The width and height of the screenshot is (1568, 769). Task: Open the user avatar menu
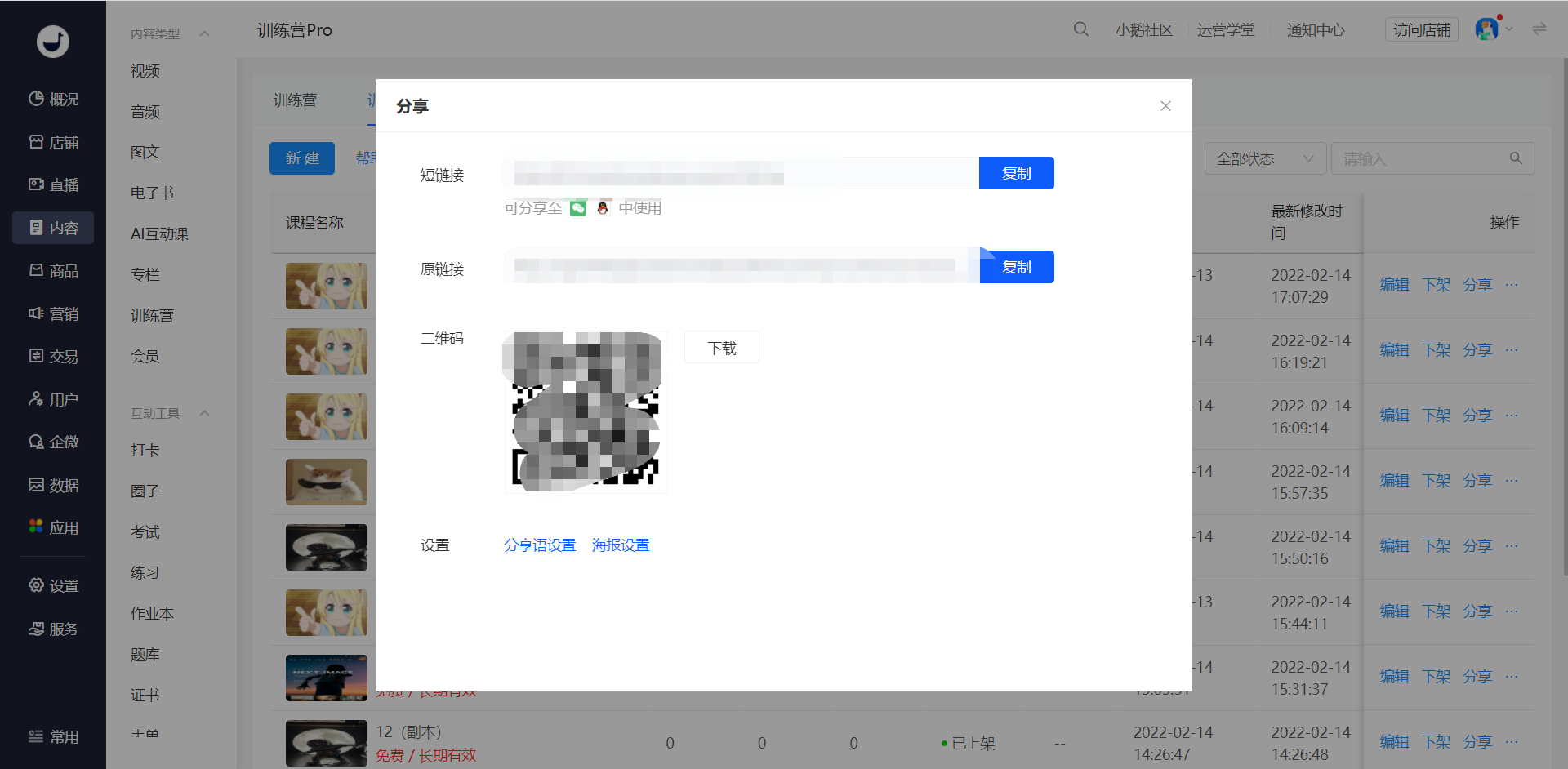tap(1486, 29)
